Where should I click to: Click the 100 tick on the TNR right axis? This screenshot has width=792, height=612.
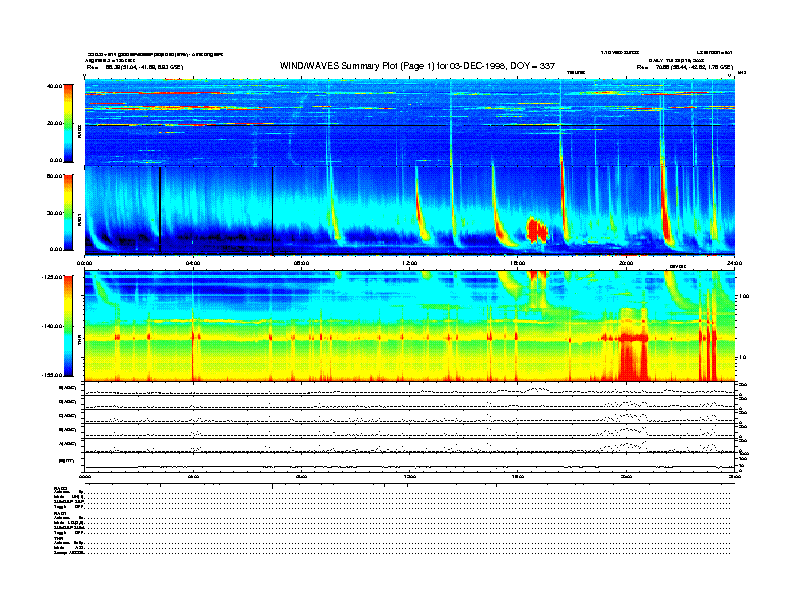pyautogui.click(x=744, y=296)
